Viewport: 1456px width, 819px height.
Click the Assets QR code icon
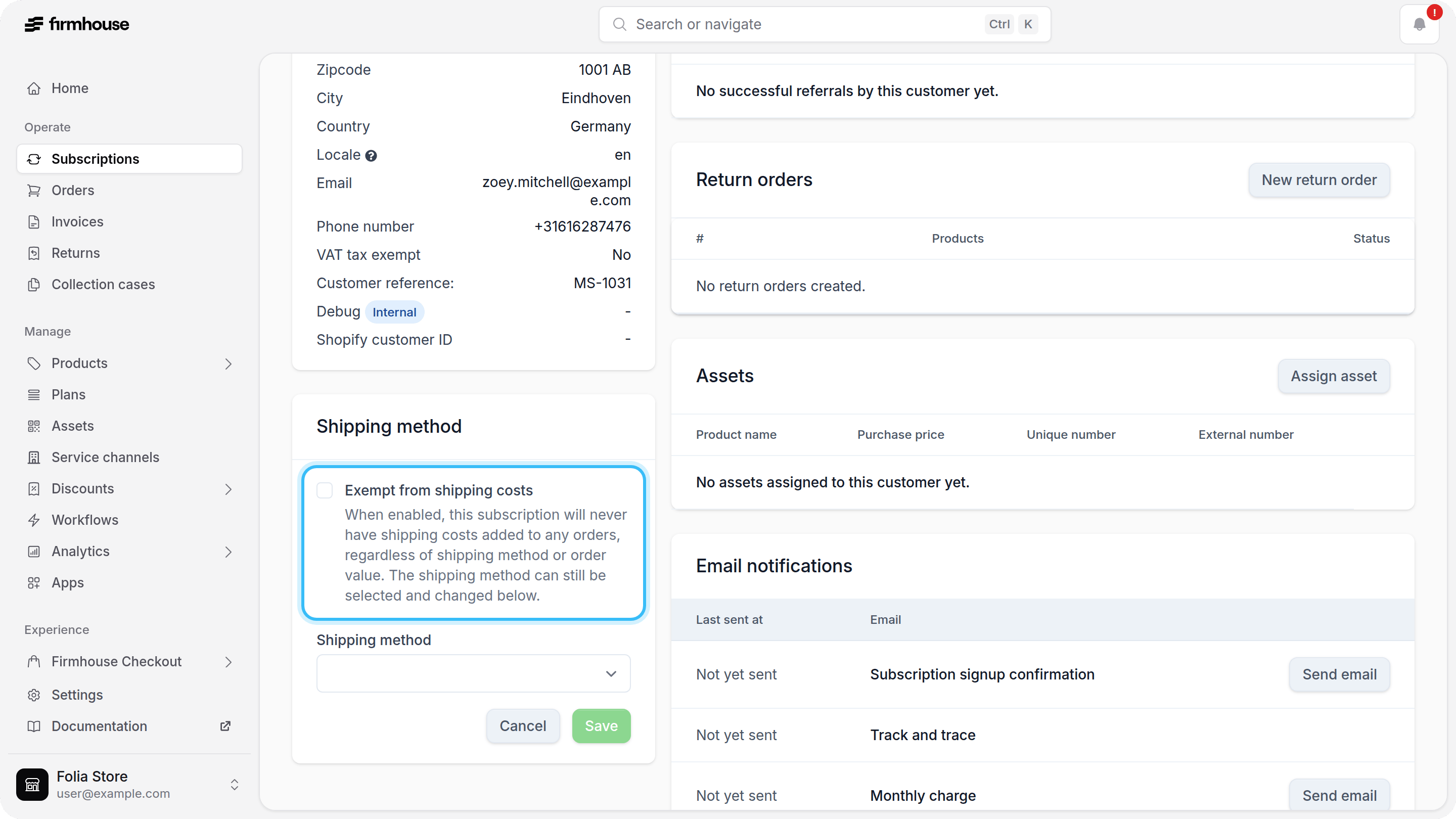point(34,426)
